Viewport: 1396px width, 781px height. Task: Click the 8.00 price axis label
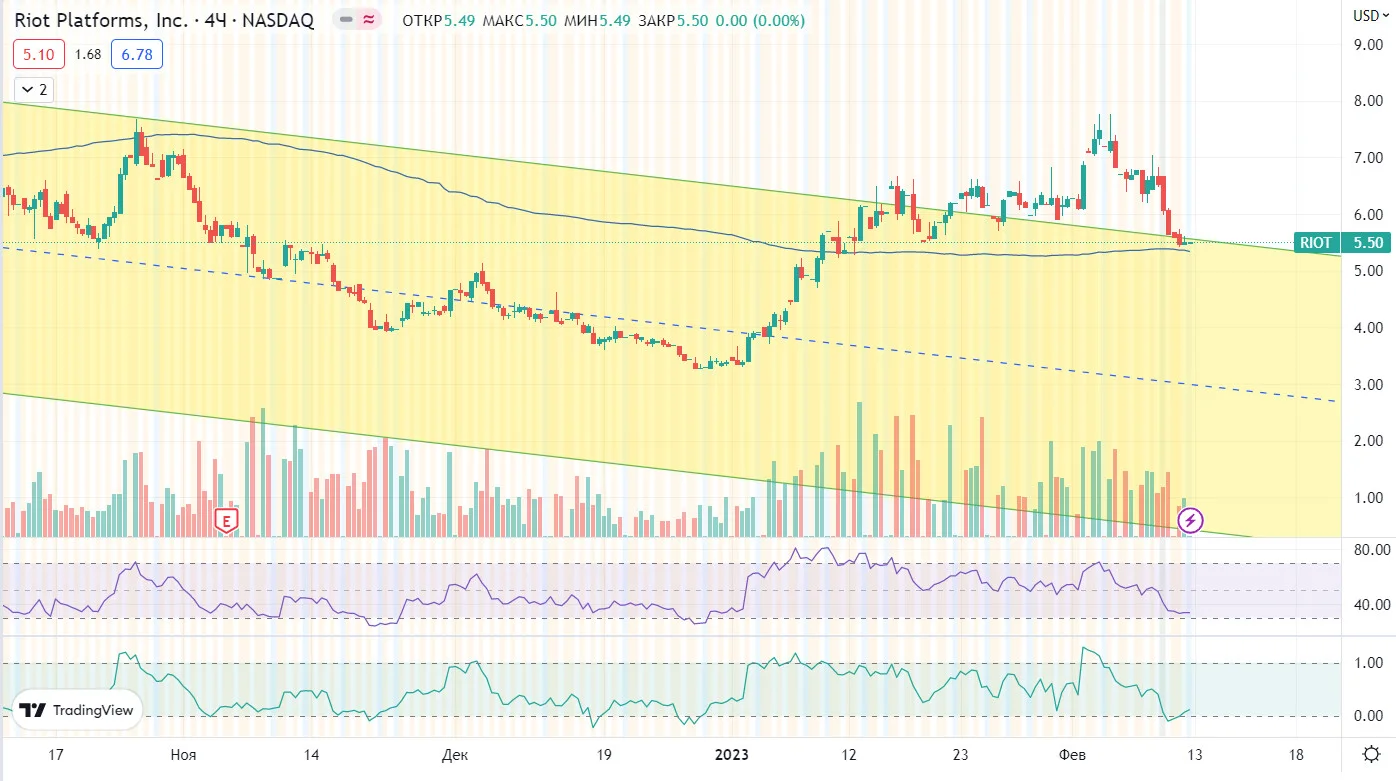(1366, 101)
